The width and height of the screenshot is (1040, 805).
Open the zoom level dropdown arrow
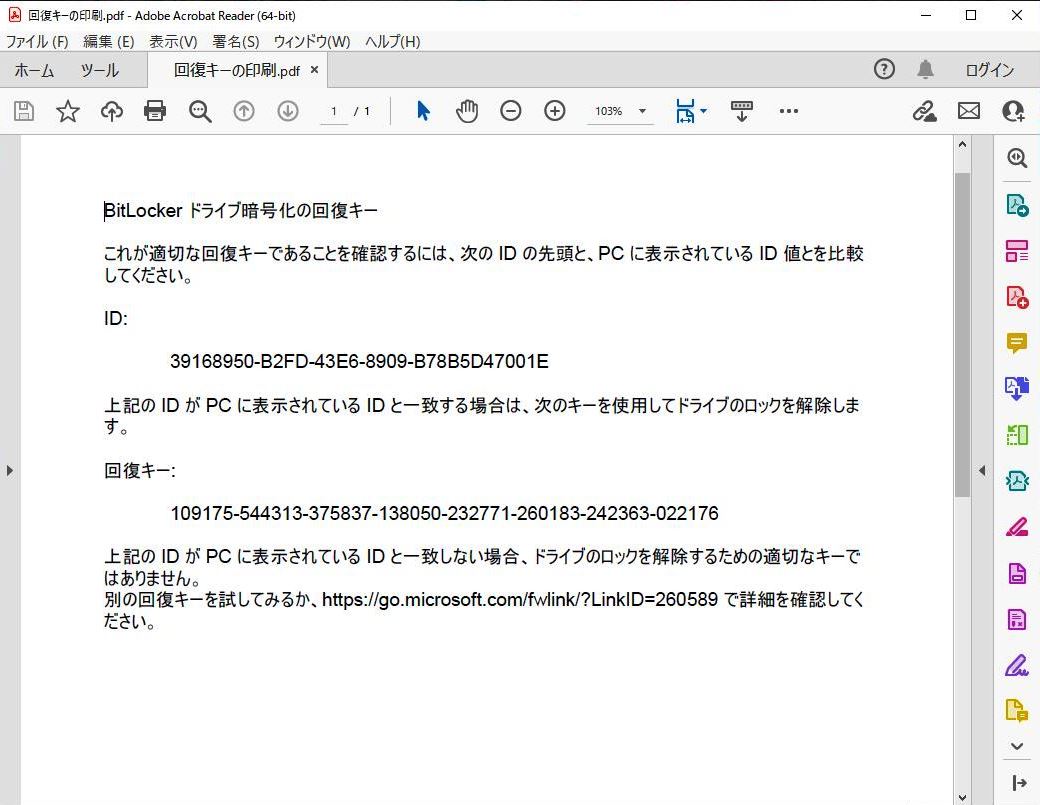(x=642, y=111)
